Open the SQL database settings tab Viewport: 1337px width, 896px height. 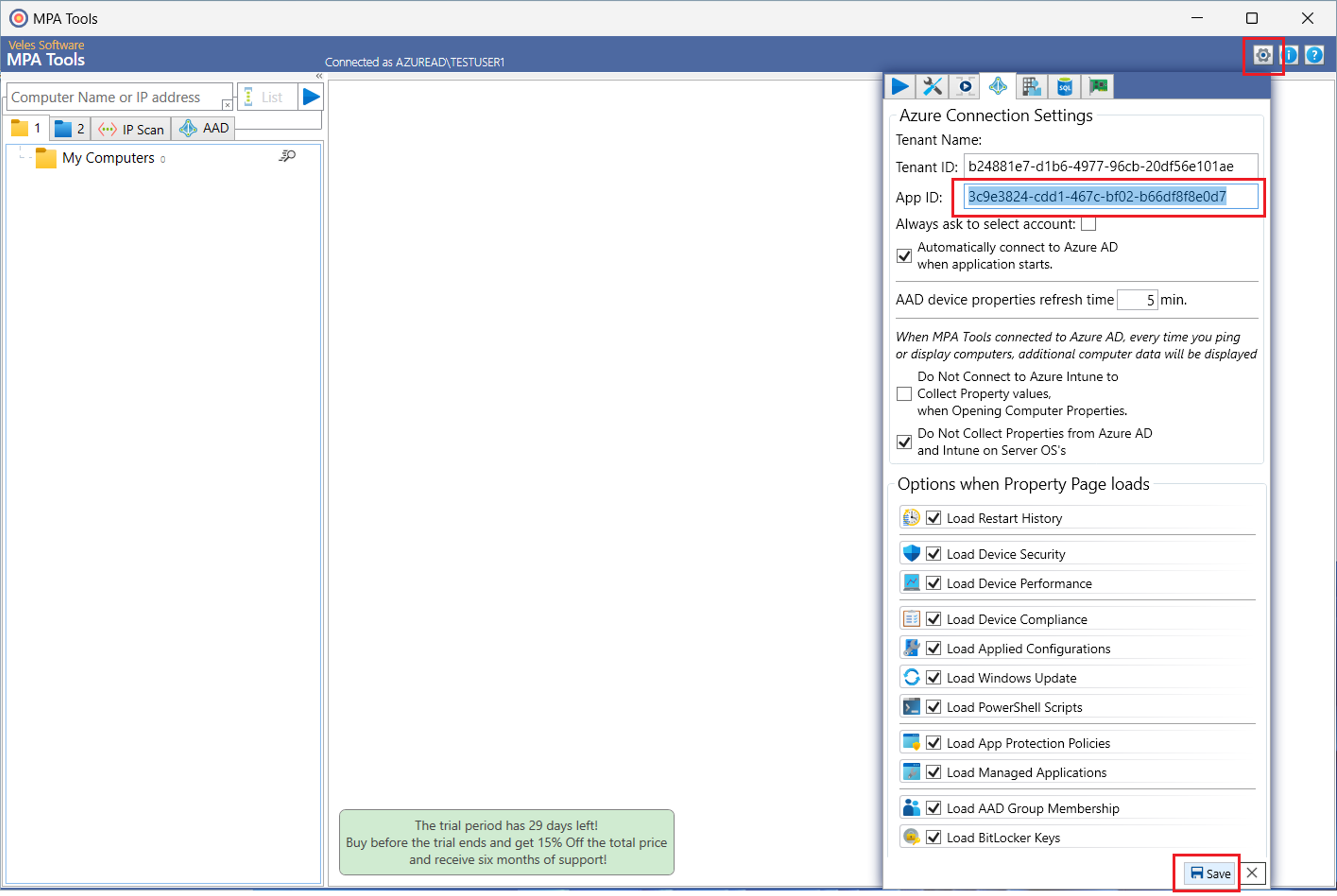[1064, 86]
